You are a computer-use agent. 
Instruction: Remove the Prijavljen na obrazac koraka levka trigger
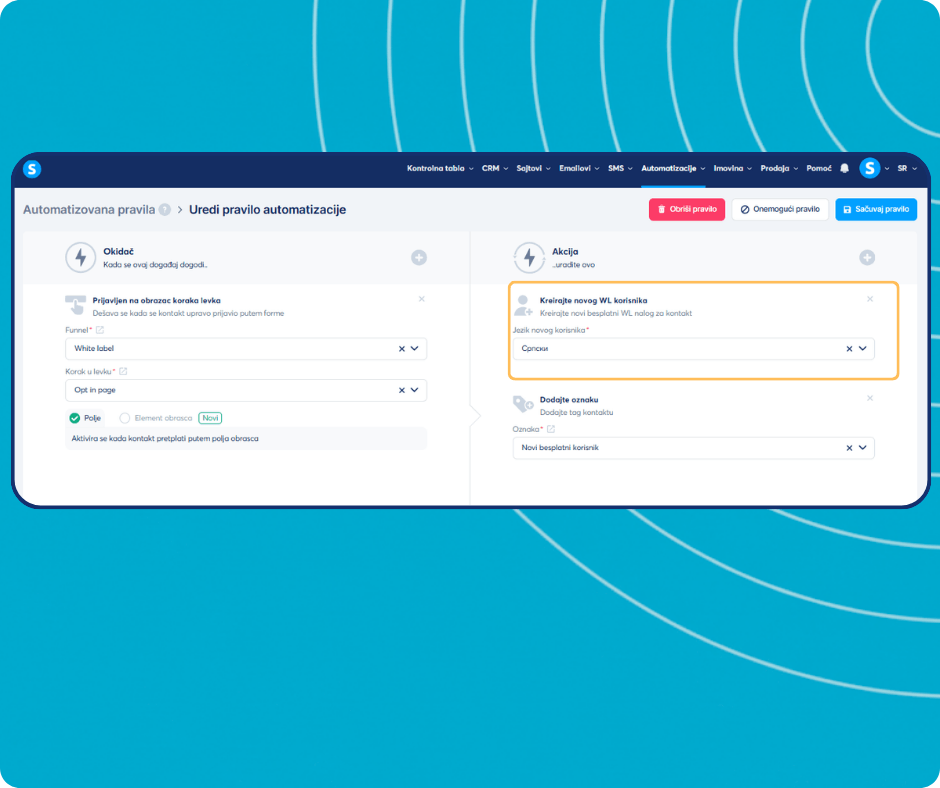click(x=421, y=299)
